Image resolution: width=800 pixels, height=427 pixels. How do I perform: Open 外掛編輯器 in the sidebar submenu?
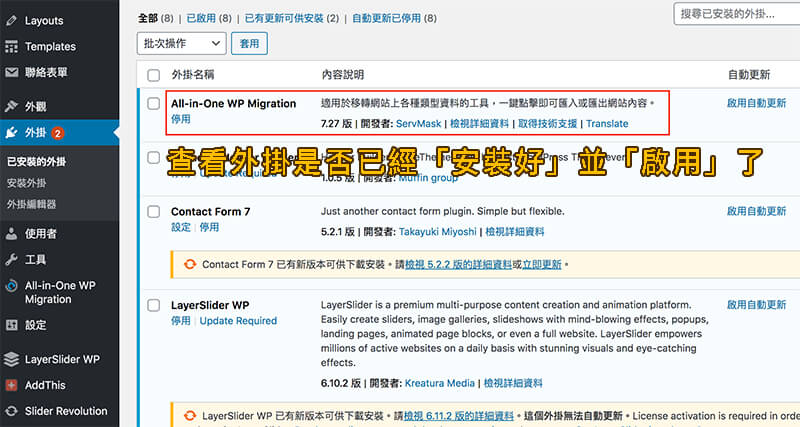31,204
